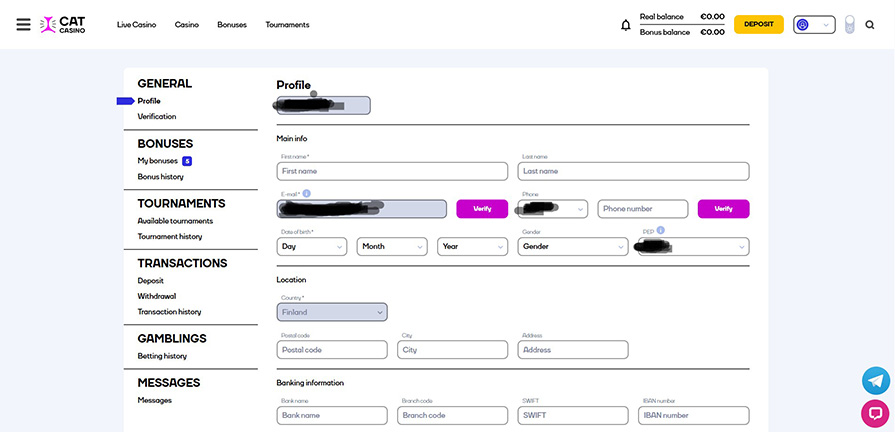895x432 pixels.
Task: Click the info icon beside E-mail
Action: 306,193
